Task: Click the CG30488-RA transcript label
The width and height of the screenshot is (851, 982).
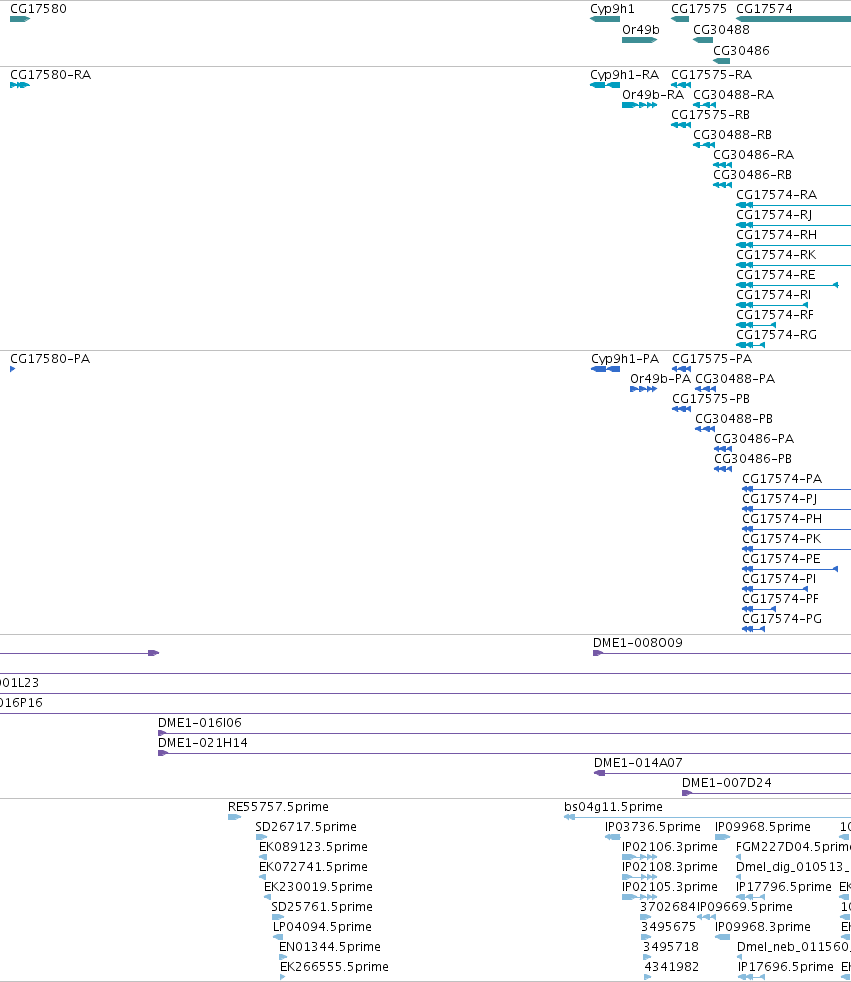Action: [x=733, y=95]
